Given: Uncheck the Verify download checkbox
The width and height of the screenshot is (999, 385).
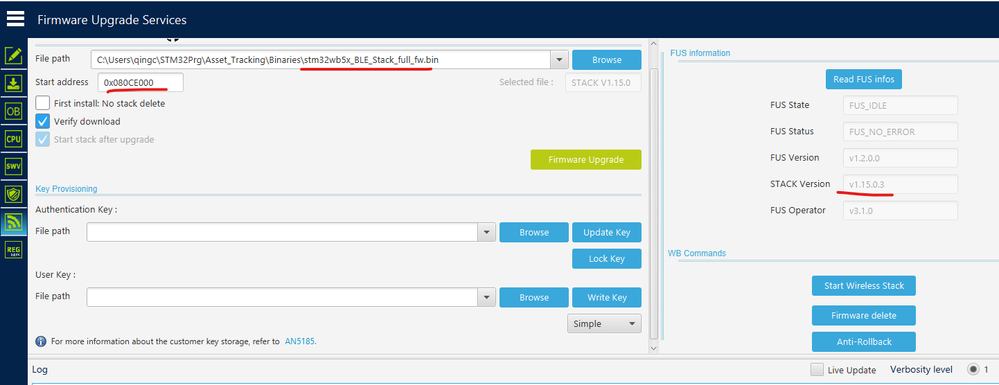Looking at the screenshot, I should click(43, 121).
